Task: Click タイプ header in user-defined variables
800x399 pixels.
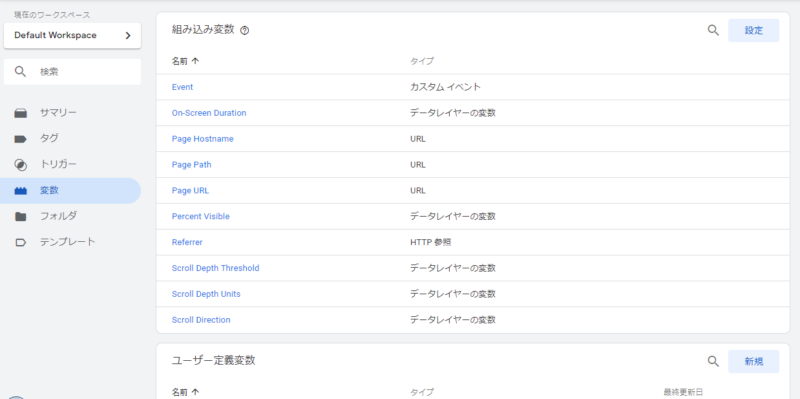Action: pos(422,392)
